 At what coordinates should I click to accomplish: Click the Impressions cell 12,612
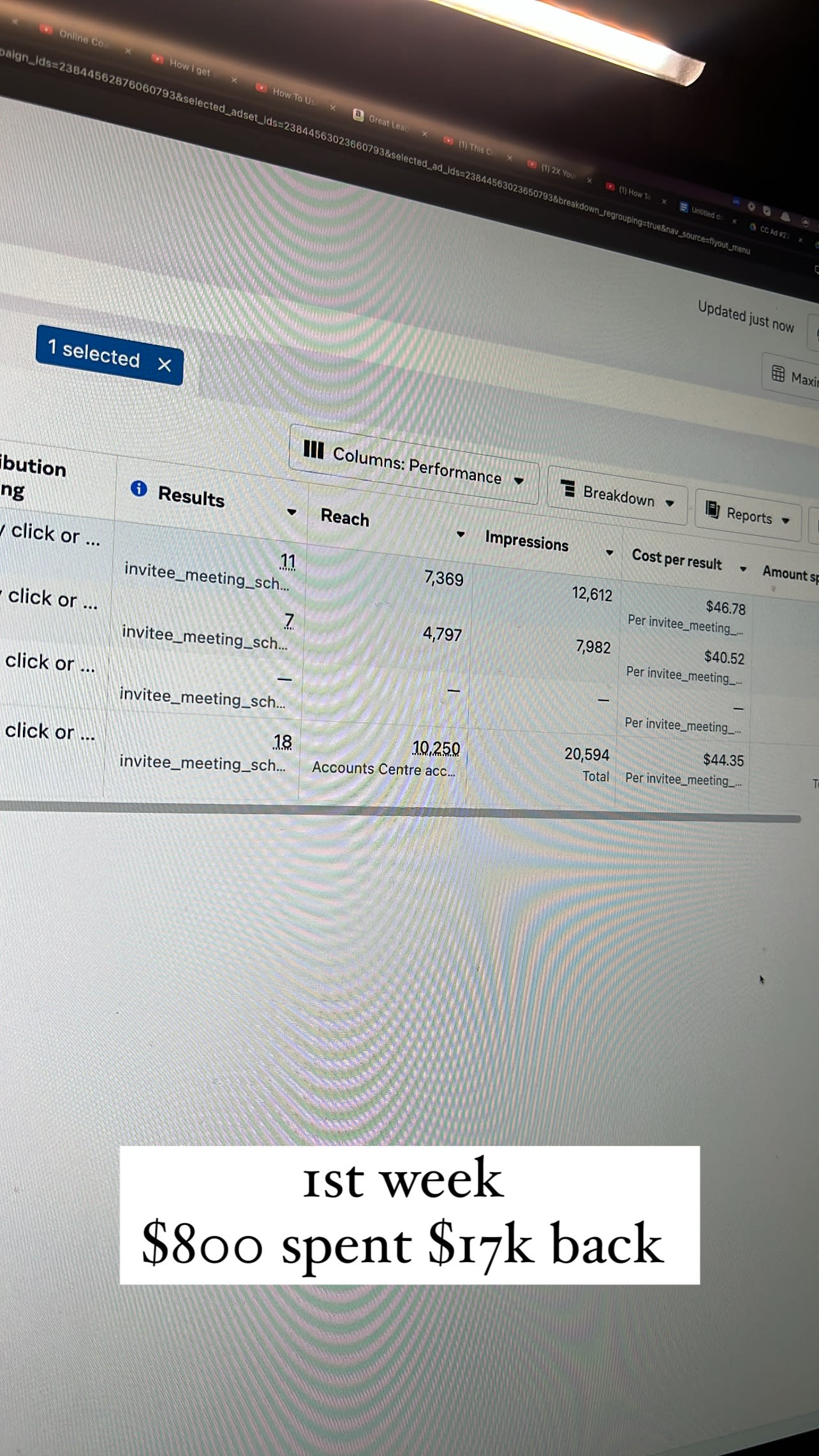pyautogui.click(x=592, y=594)
